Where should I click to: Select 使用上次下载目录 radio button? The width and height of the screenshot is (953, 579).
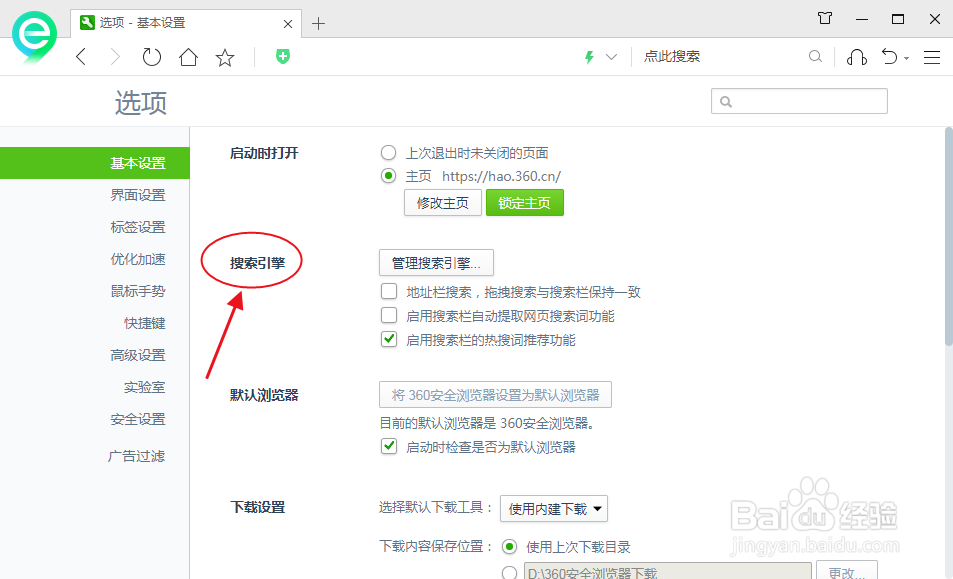509,547
